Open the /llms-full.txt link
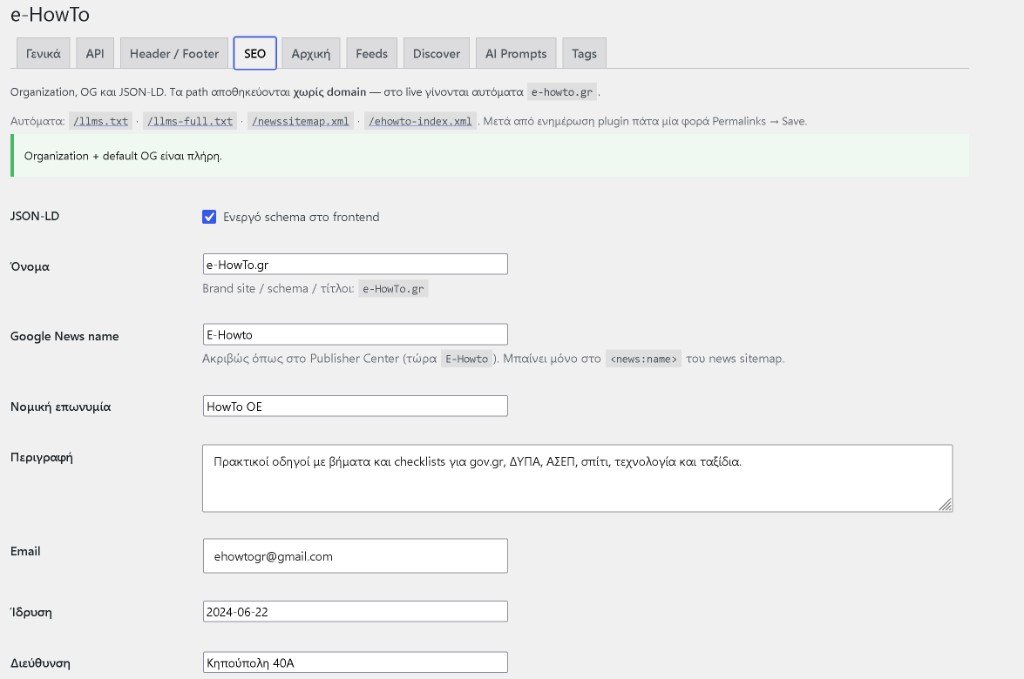The height and width of the screenshot is (679, 1024). pyautogui.click(x=190, y=121)
